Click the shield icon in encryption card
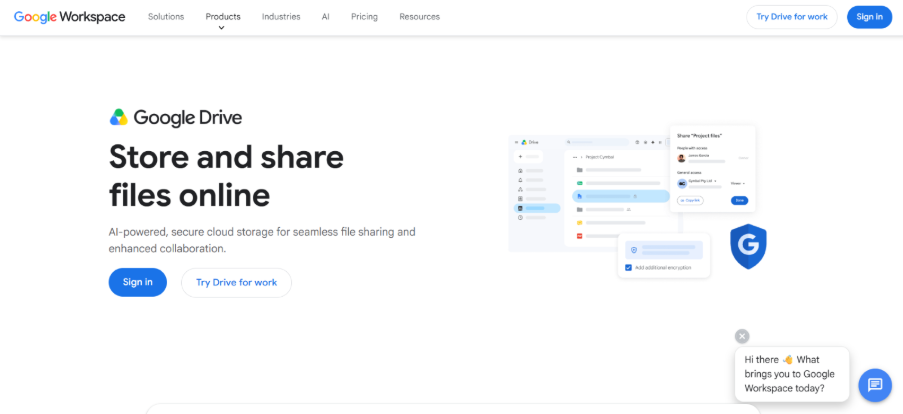Screen dimensions: 903x414 pos(634,250)
